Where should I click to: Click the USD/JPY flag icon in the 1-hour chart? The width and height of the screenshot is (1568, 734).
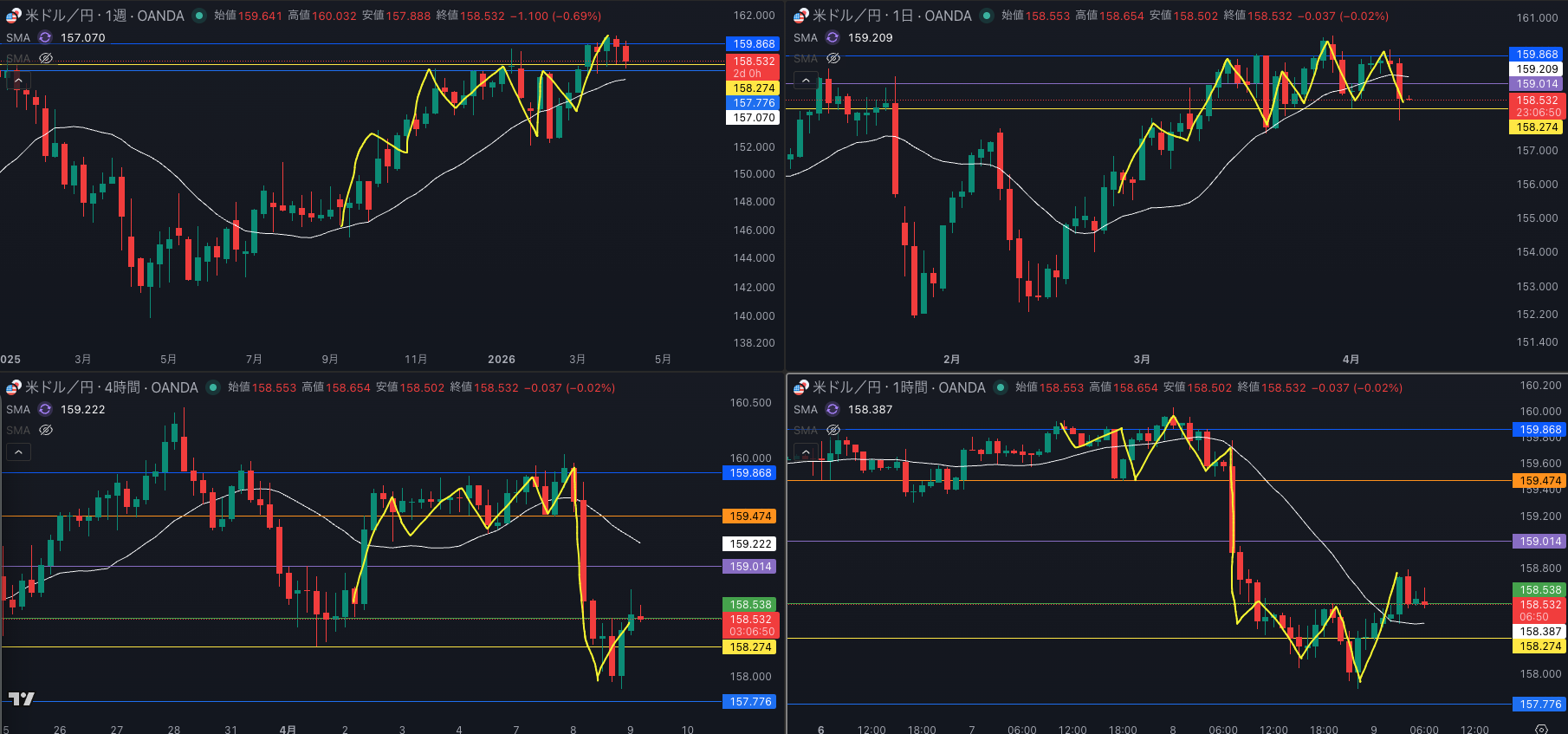pos(801,387)
